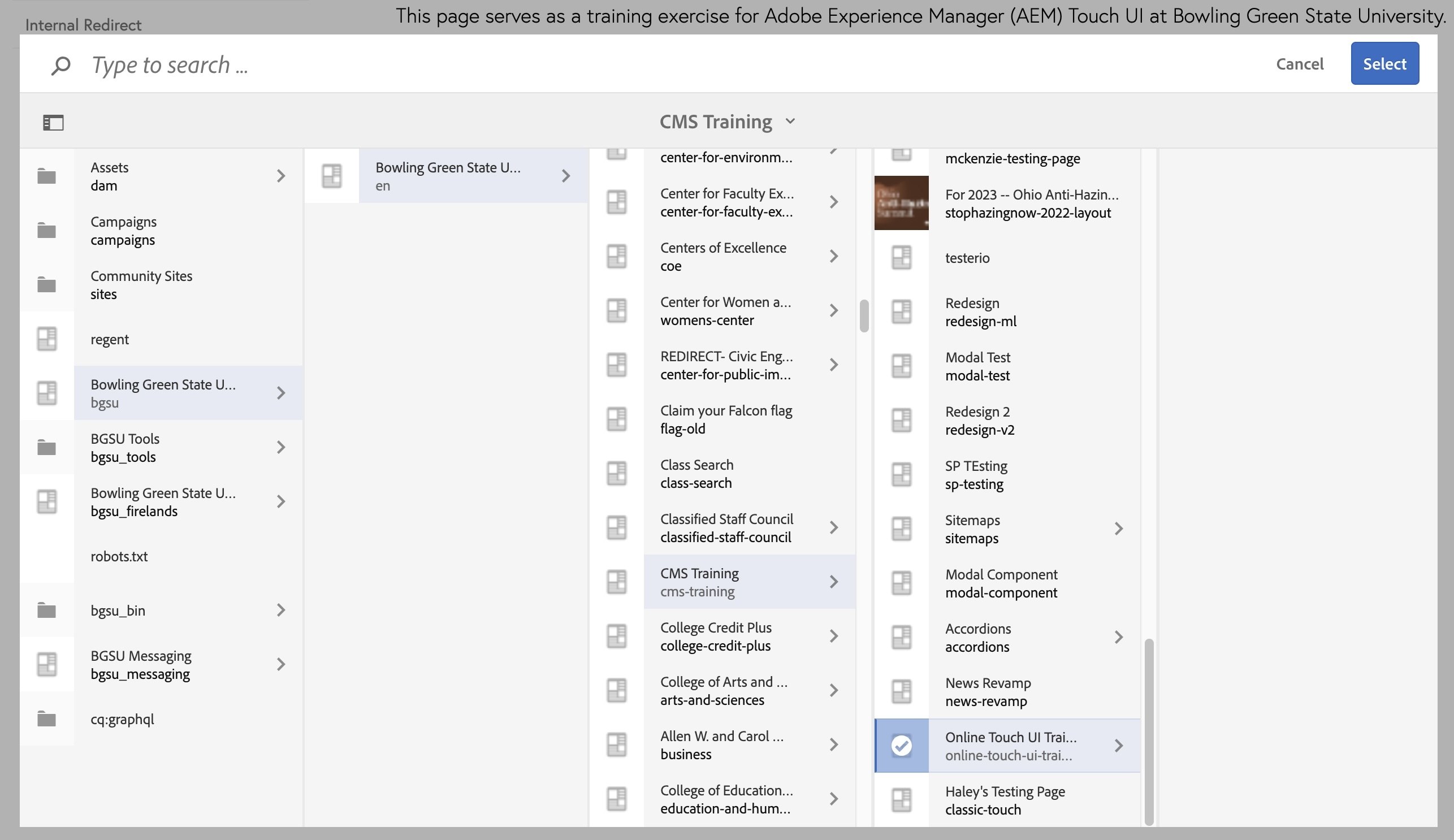Expand the Accordions chevron
Image resolution: width=1454 pixels, height=840 pixels.
pos(1119,637)
